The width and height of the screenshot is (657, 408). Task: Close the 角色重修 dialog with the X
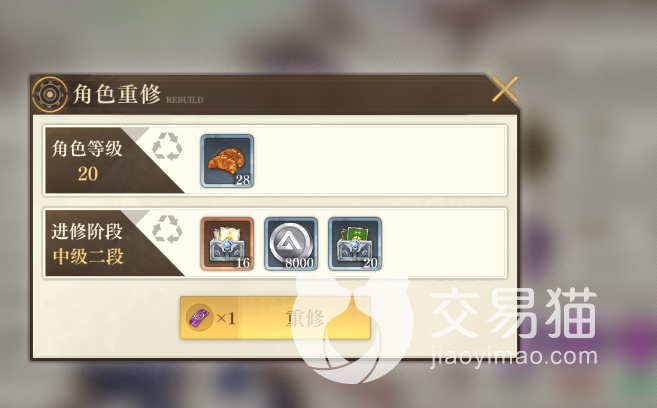click(x=504, y=89)
